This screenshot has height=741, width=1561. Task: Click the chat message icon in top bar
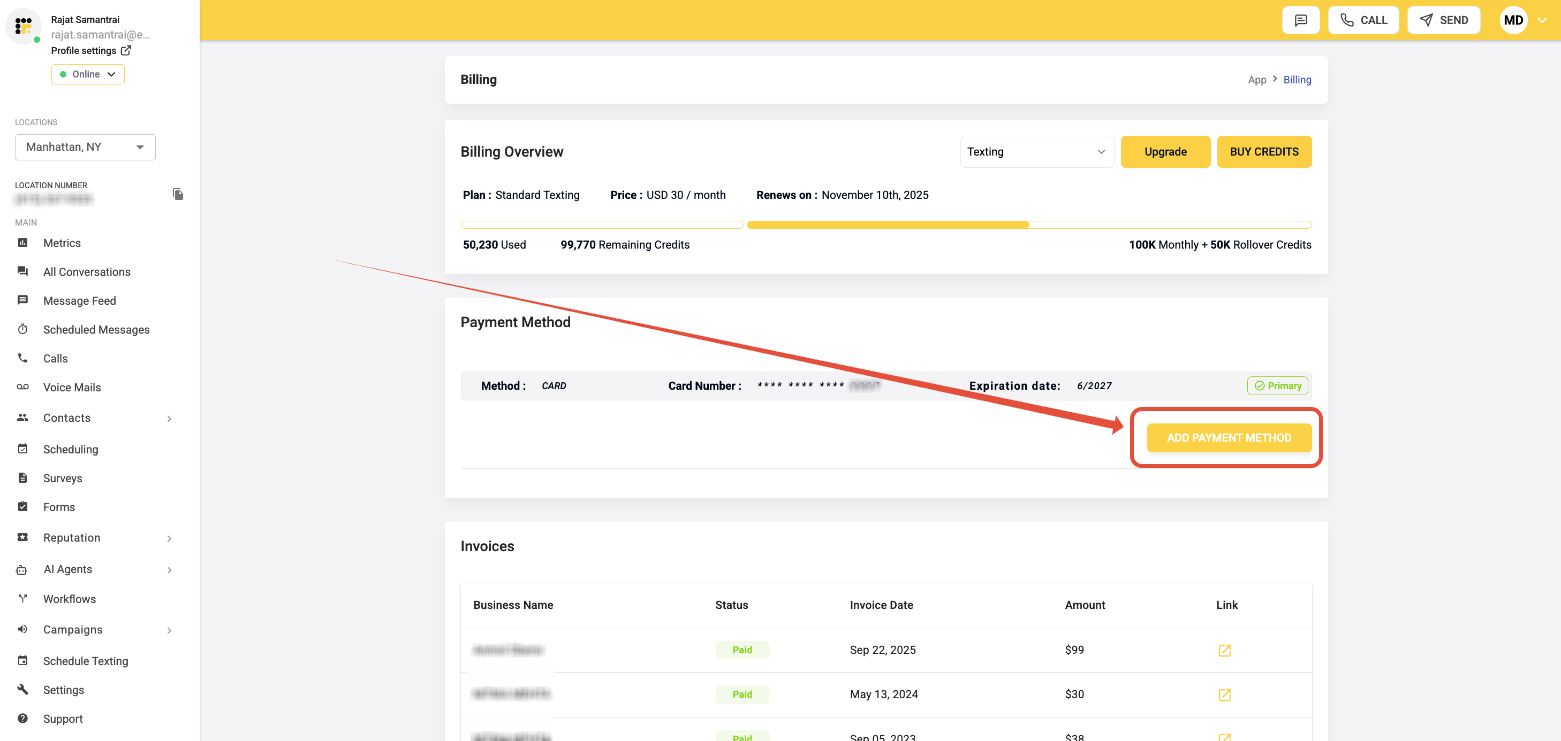pyautogui.click(x=1300, y=20)
